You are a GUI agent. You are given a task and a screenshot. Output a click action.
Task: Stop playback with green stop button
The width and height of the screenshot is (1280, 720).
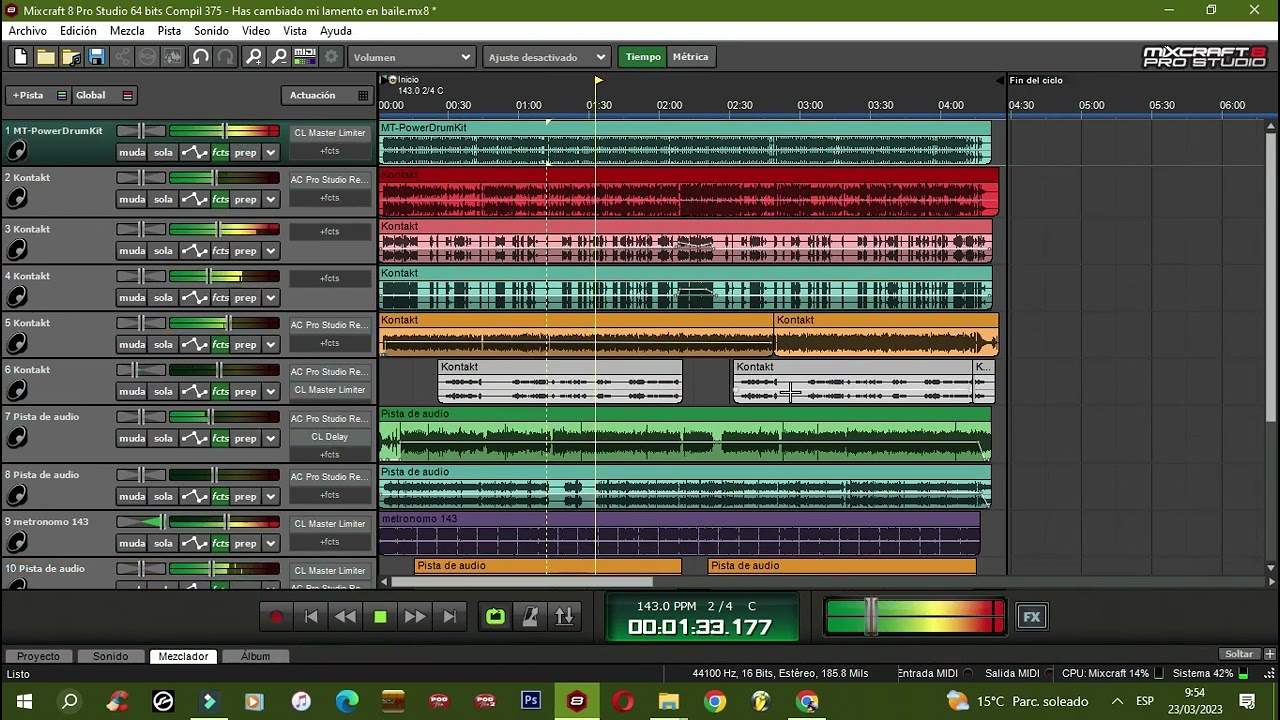click(380, 617)
